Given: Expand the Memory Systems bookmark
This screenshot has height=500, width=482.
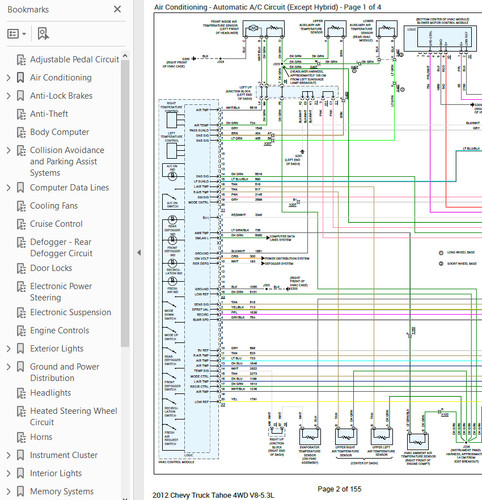Looking at the screenshot, I should (x=9, y=491).
